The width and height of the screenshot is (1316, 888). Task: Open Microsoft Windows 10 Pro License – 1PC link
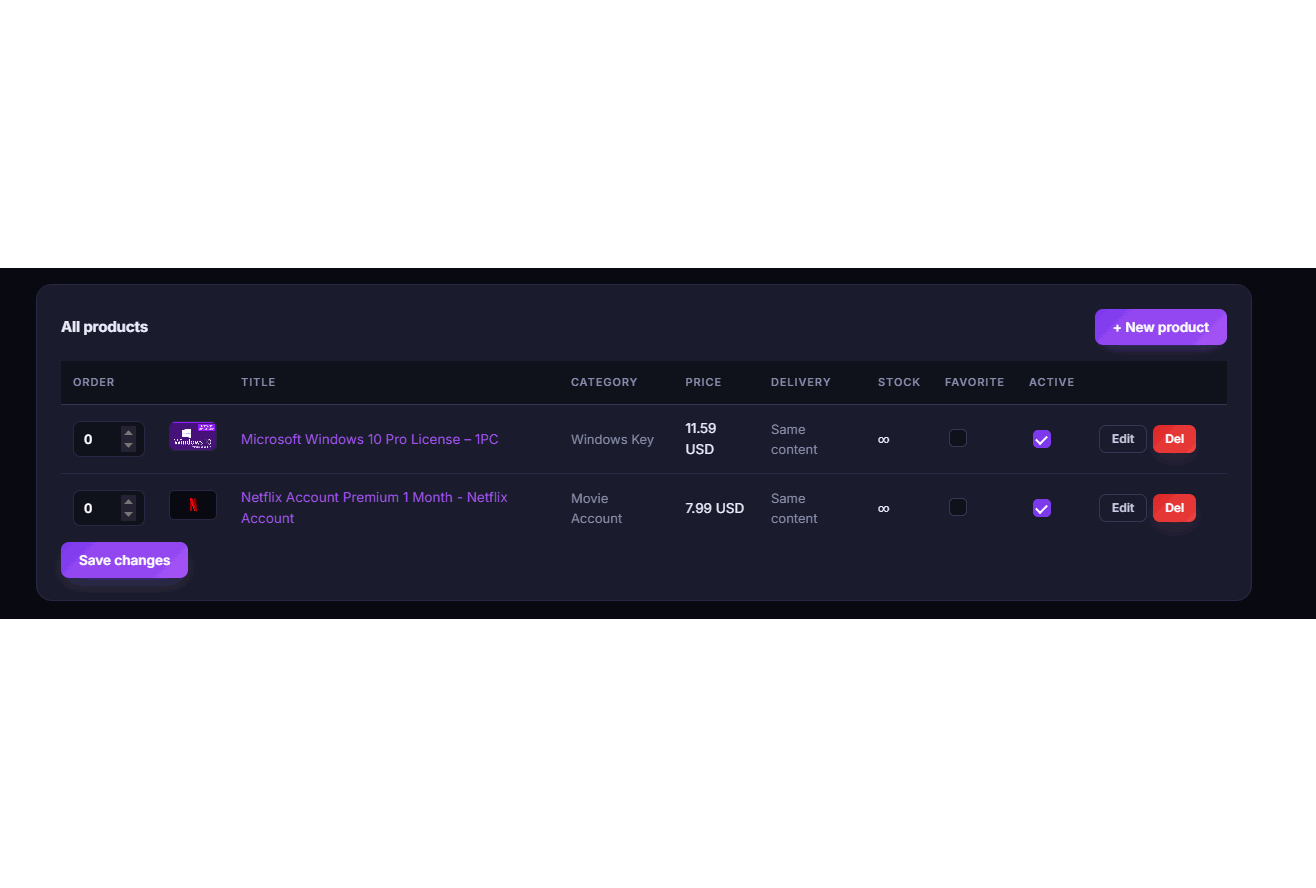[370, 439]
